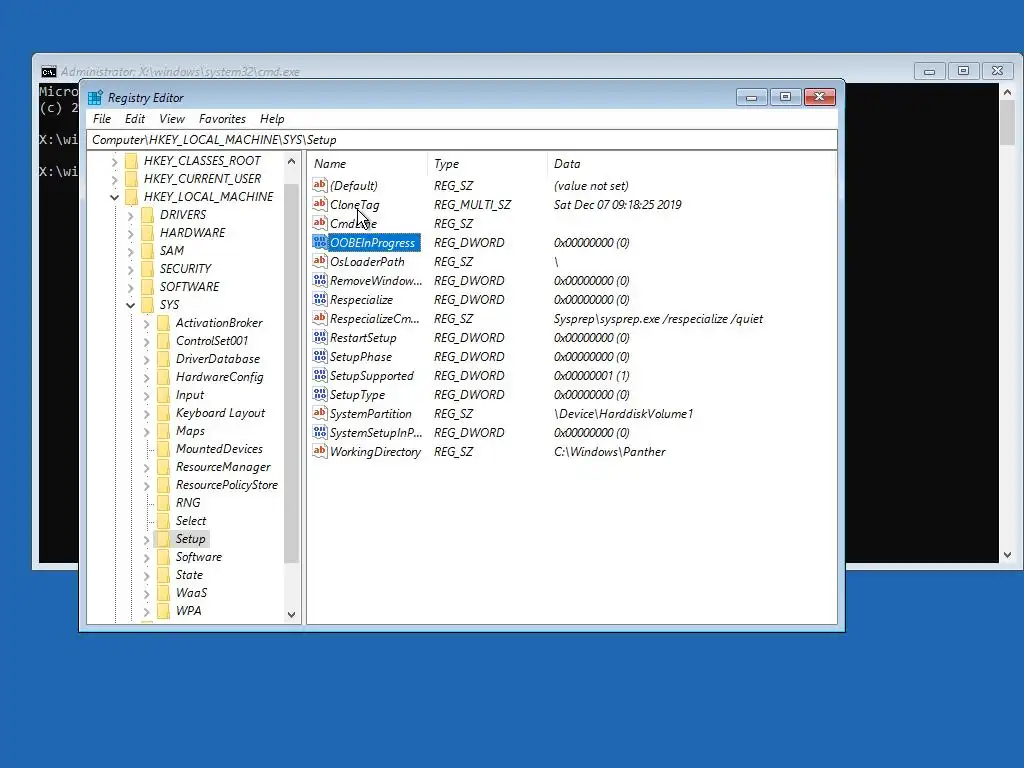Click cmd window scroll-down arrow
Viewport: 1024px width, 768px height.
1007,554
